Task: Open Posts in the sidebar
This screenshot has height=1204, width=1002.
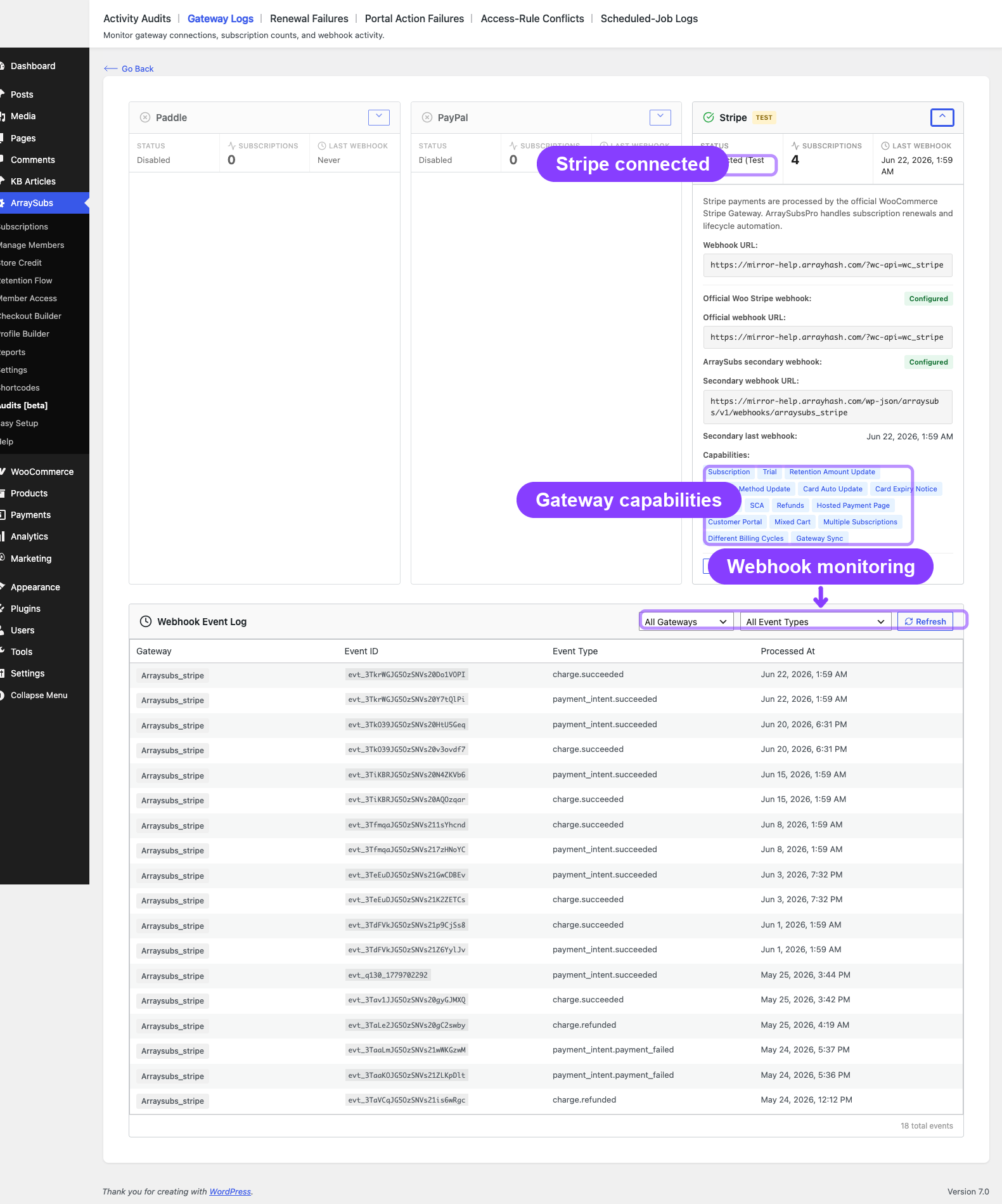Action: 44,94
